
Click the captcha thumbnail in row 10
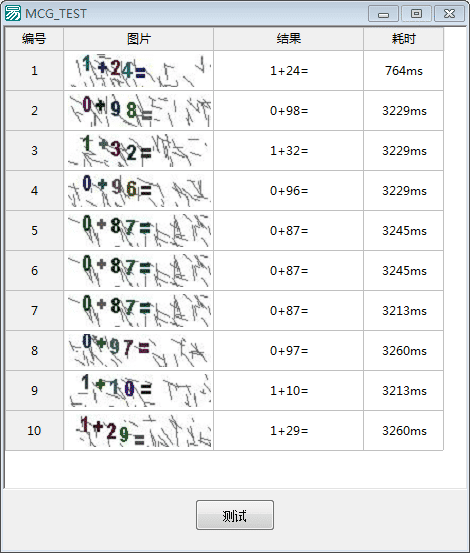139,430
